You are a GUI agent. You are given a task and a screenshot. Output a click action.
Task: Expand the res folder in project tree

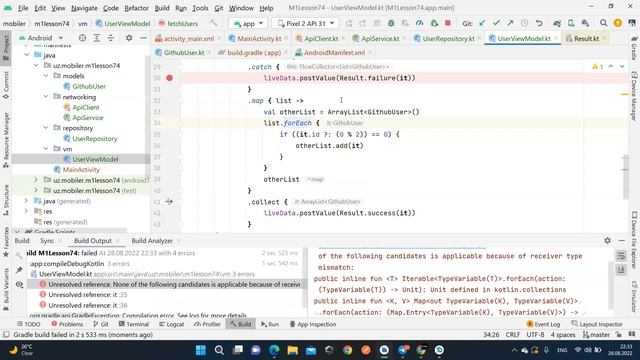[x=27, y=211]
